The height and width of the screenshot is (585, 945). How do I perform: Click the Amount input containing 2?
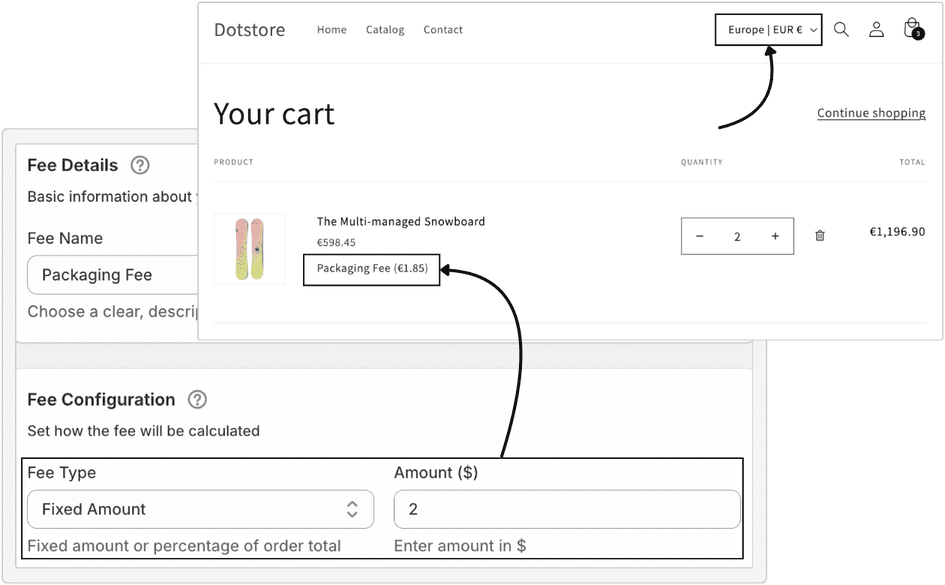click(x=566, y=509)
